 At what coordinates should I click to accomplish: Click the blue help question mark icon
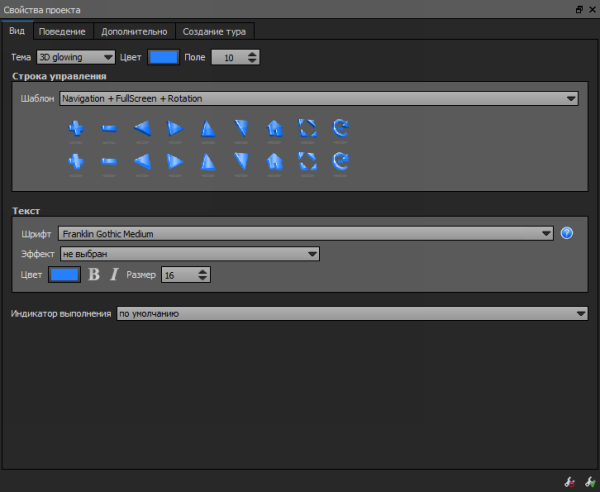pyautogui.click(x=567, y=233)
